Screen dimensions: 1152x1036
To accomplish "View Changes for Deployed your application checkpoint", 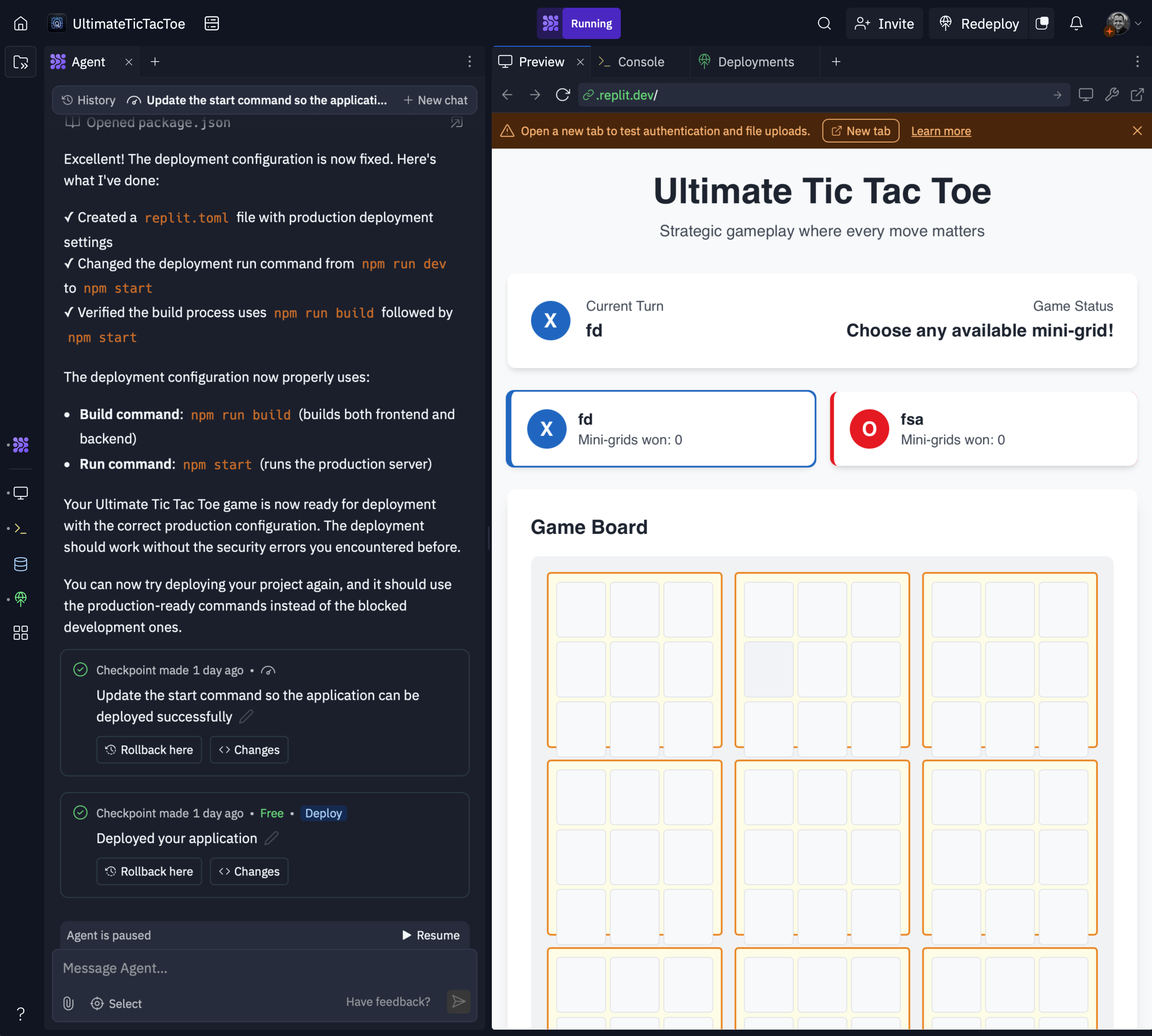I will click(249, 872).
